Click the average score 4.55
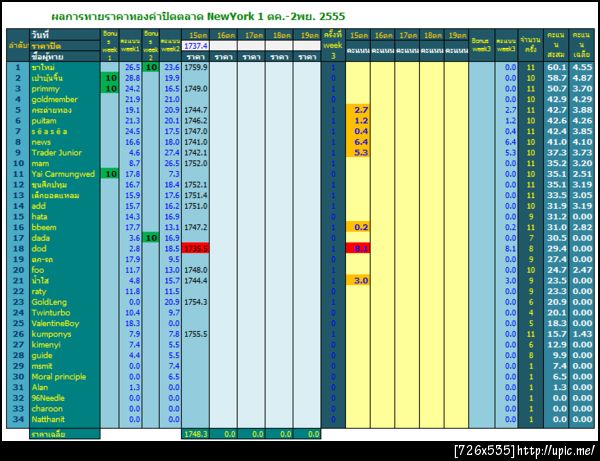 click(582, 67)
